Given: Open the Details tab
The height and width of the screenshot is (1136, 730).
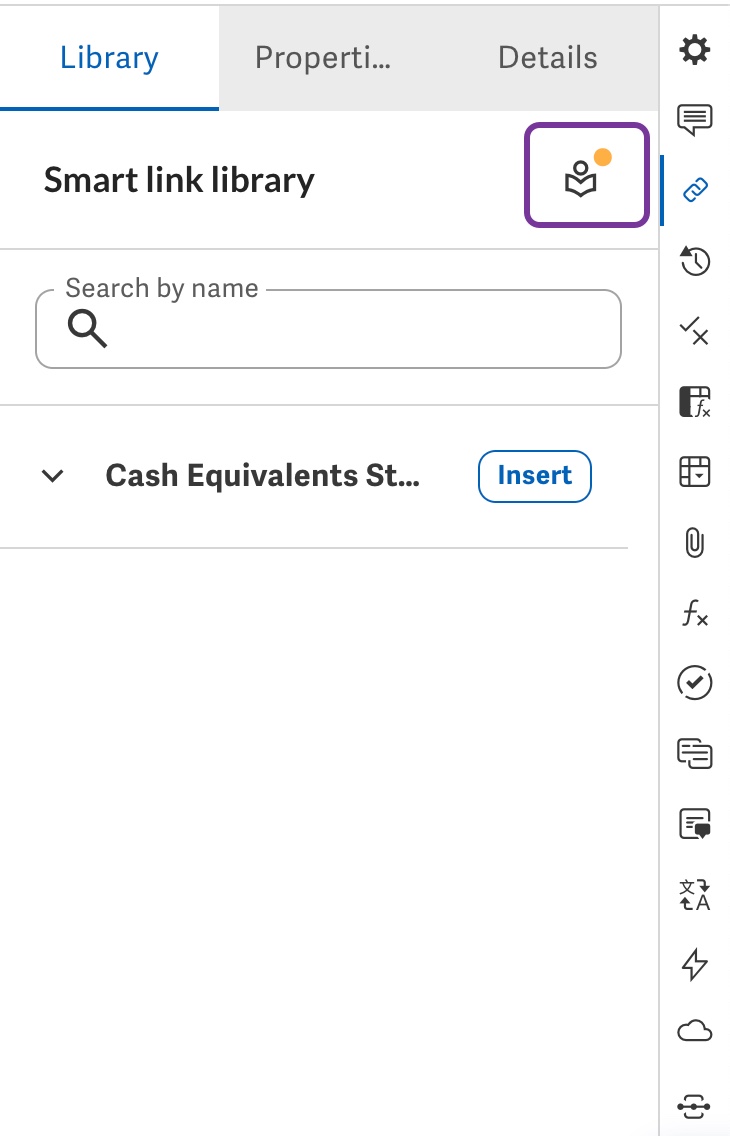Looking at the screenshot, I should (547, 57).
